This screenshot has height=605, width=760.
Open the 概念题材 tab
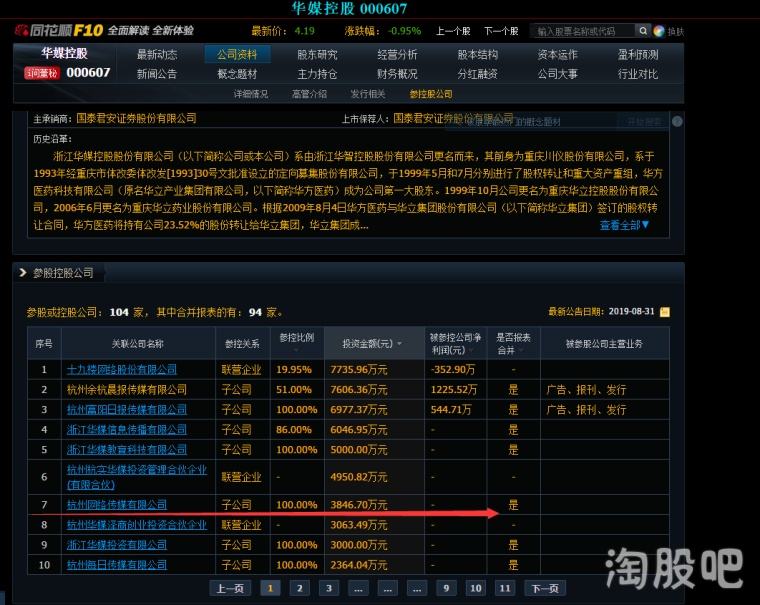pyautogui.click(x=237, y=74)
